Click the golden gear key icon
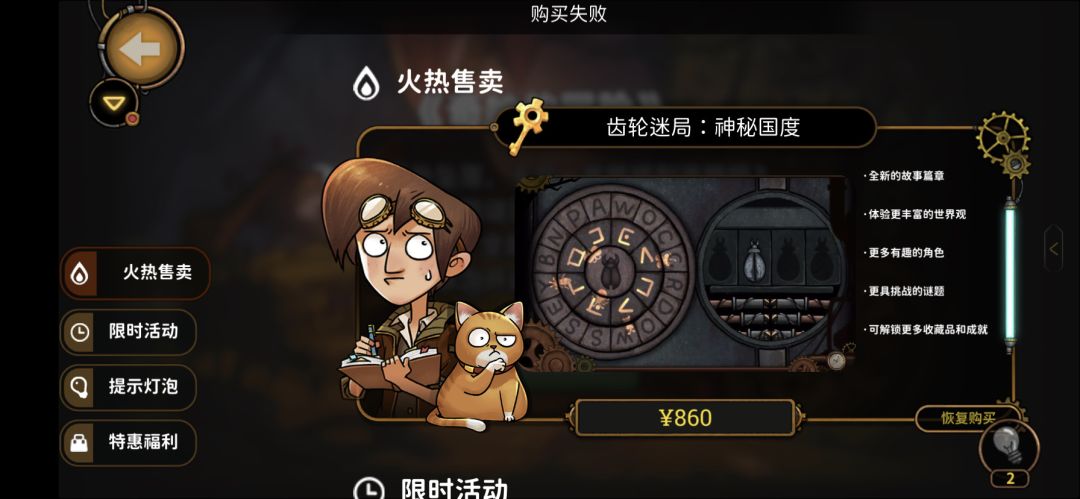 pos(528,126)
